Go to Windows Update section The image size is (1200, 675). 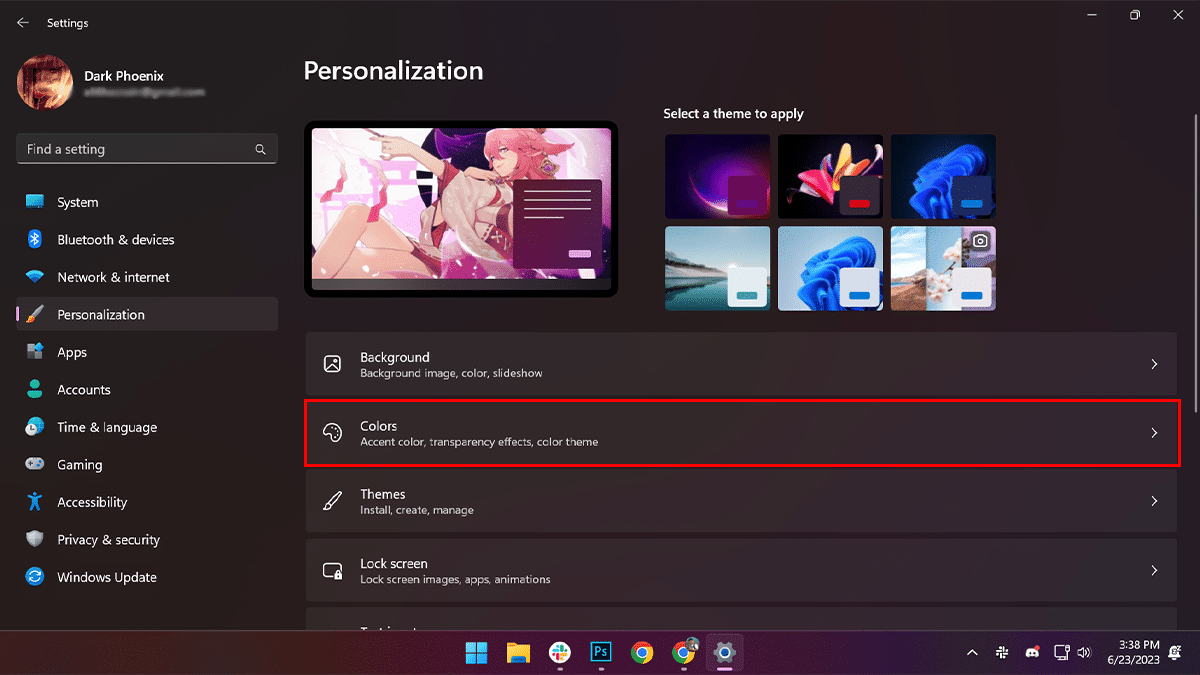pos(106,577)
